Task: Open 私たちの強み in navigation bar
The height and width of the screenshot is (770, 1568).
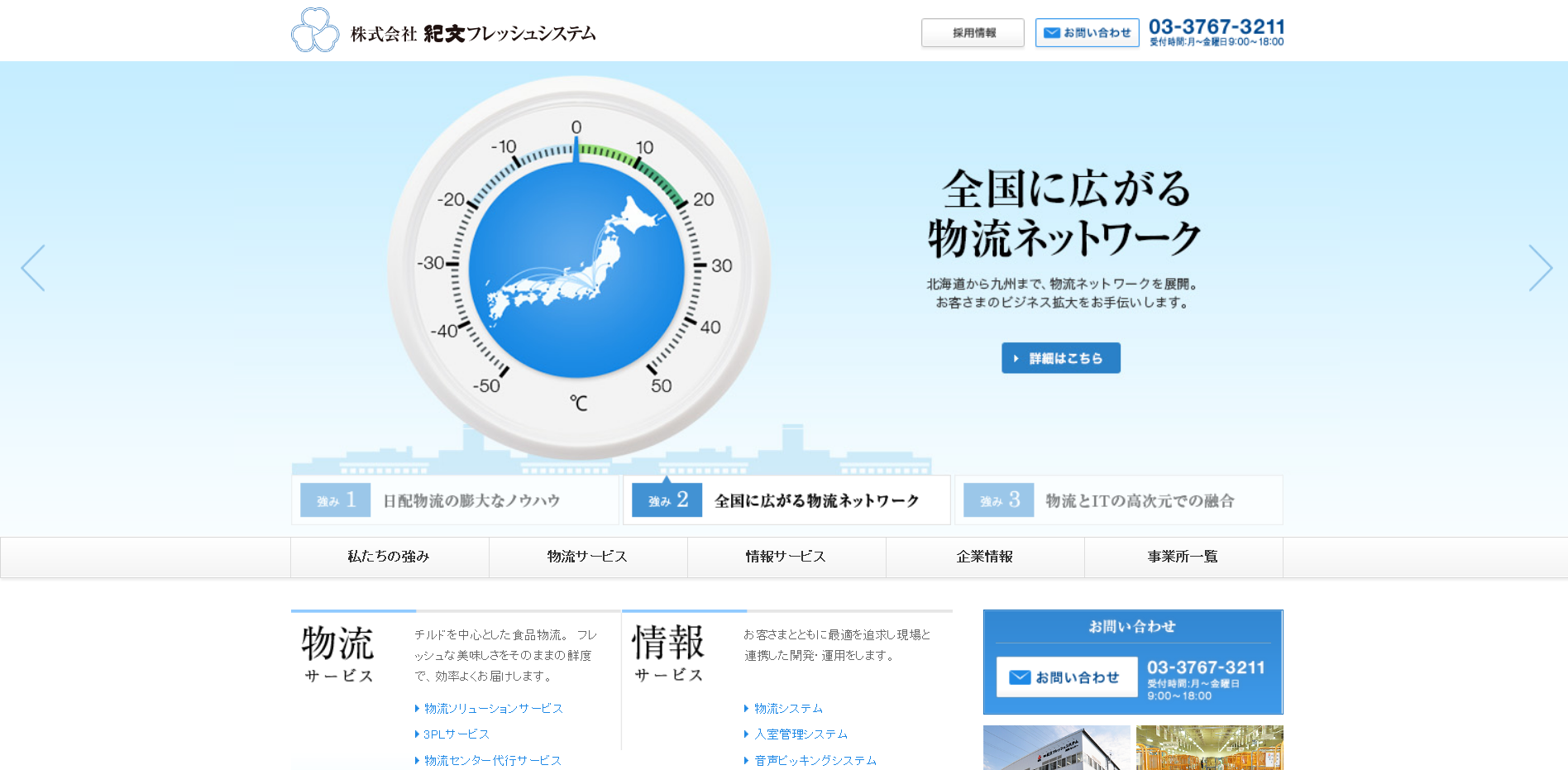Action: click(x=390, y=557)
